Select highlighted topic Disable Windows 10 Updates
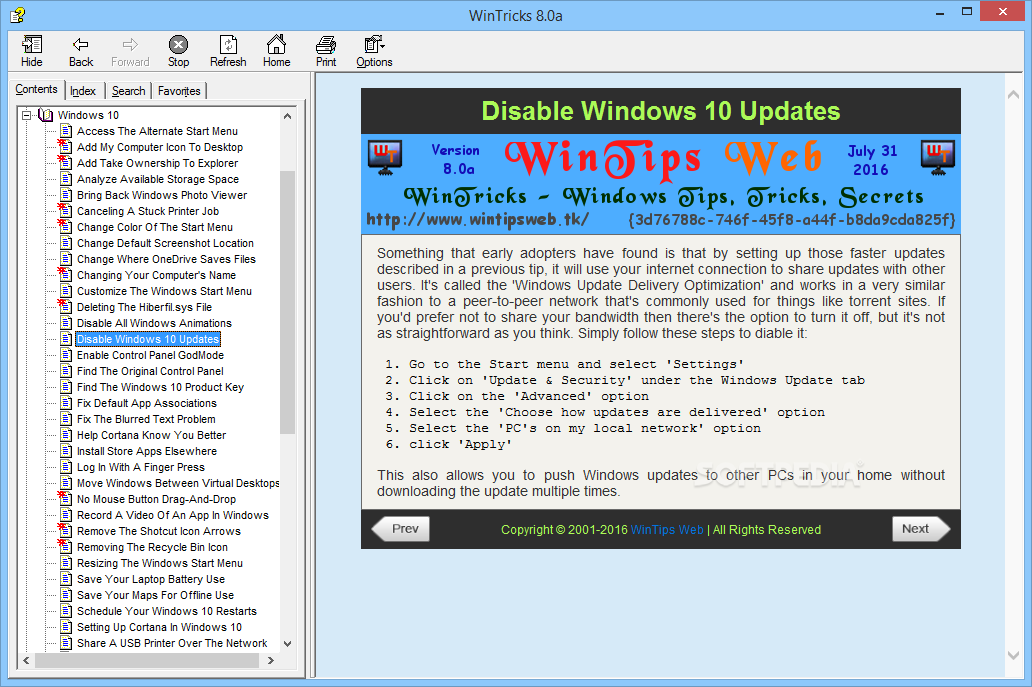 147,339
